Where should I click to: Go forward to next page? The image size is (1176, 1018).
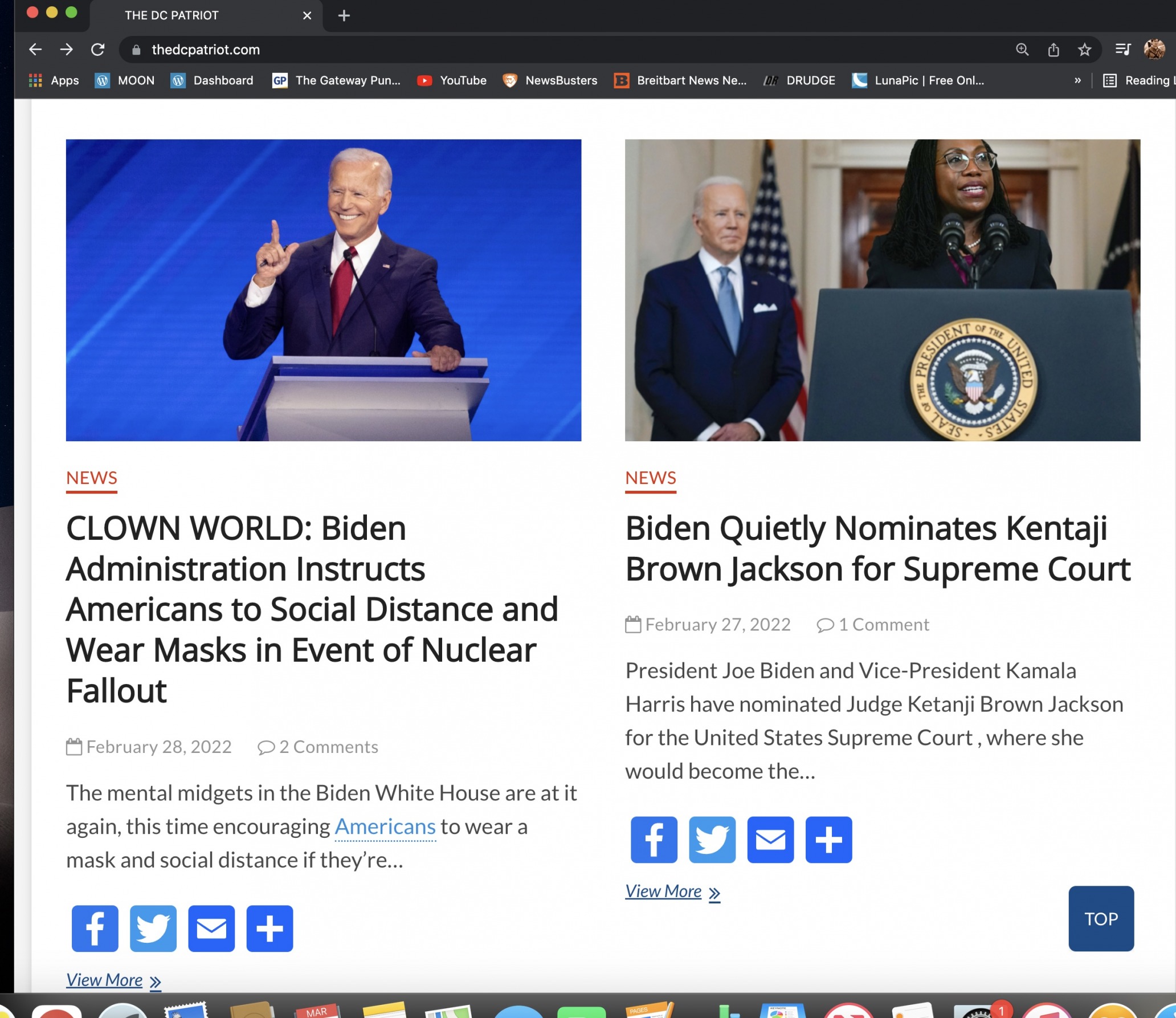[67, 50]
